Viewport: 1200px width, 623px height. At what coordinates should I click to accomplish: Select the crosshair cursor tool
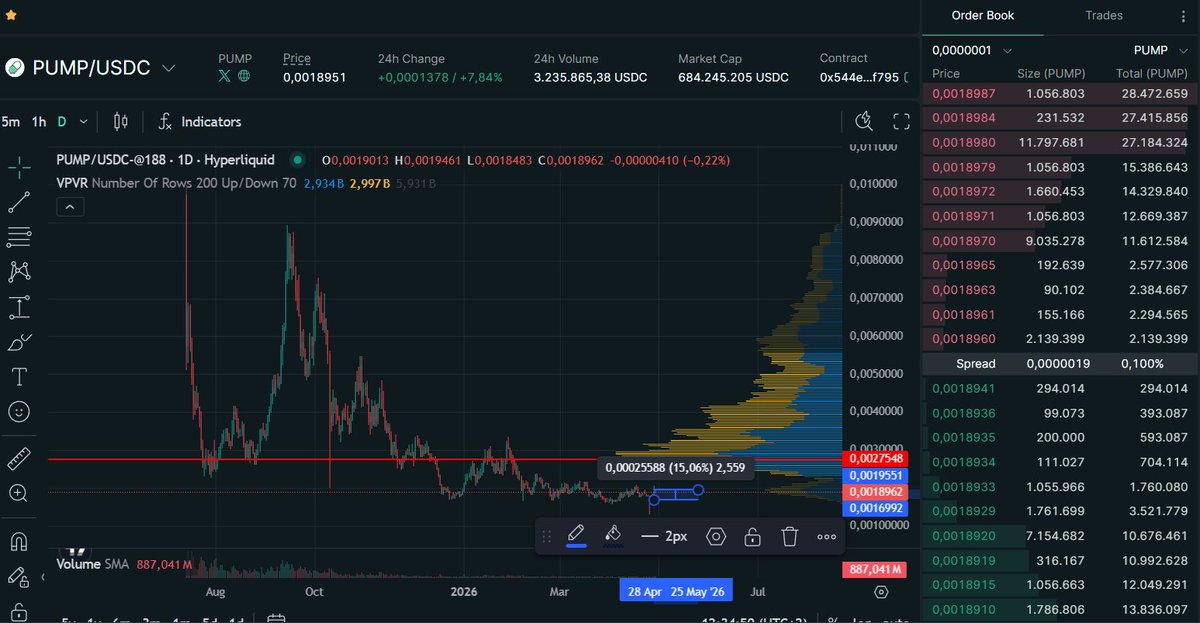(x=19, y=166)
